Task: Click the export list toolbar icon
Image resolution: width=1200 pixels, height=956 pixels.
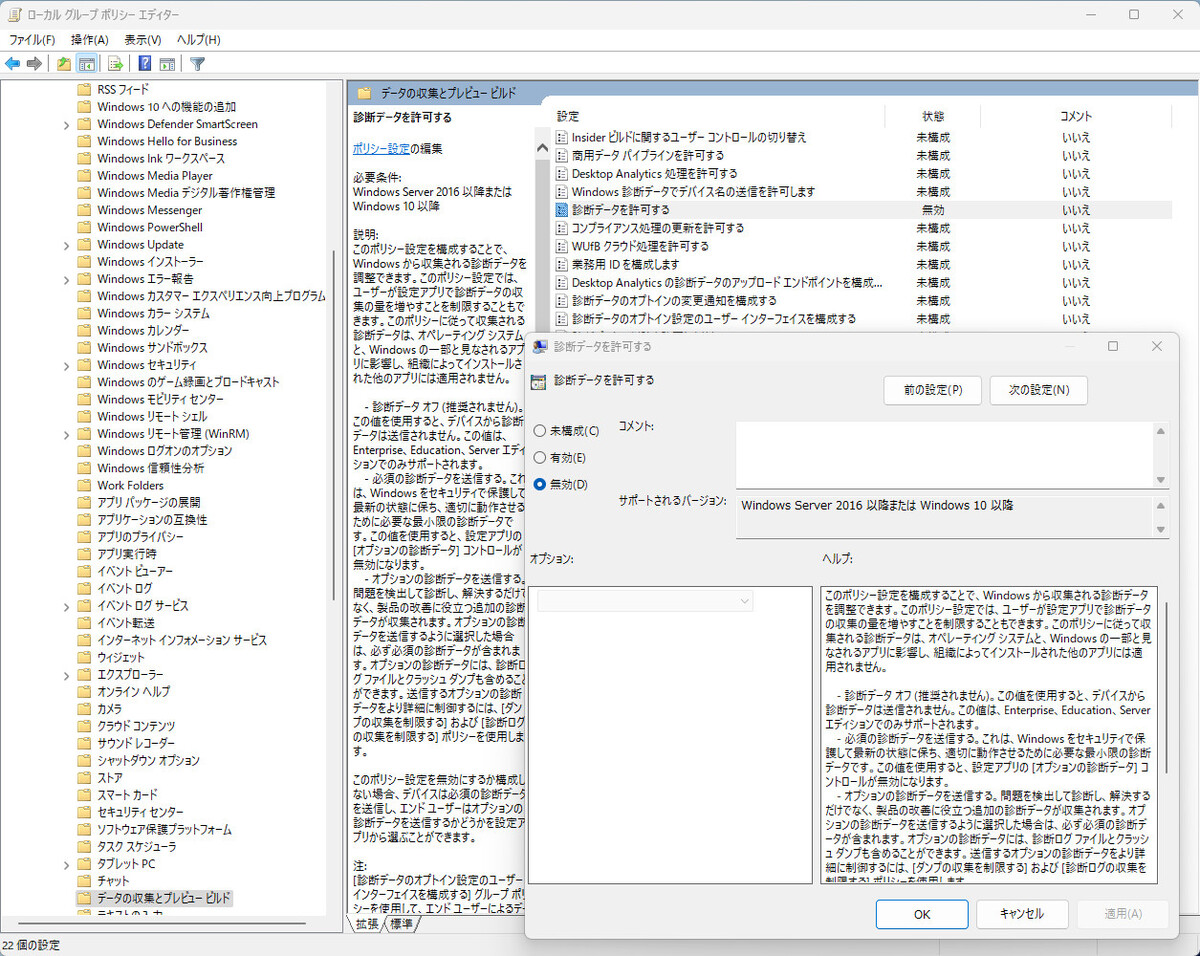Action: pyautogui.click(x=115, y=64)
